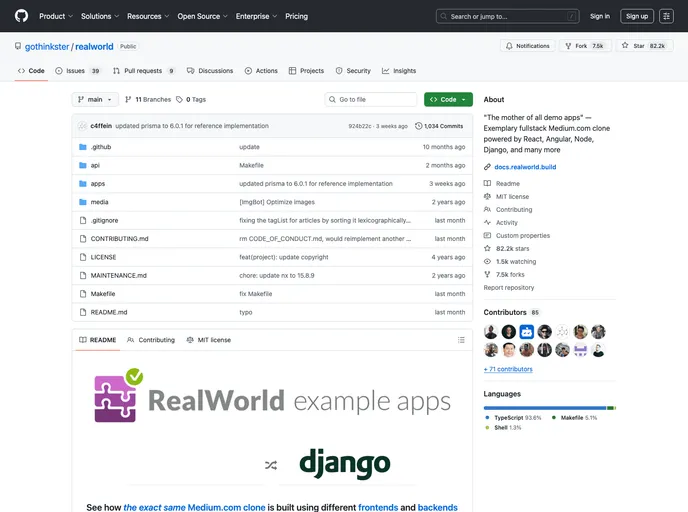The width and height of the screenshot is (688, 512).
Task: Fork the realworld repository
Action: tap(585, 46)
